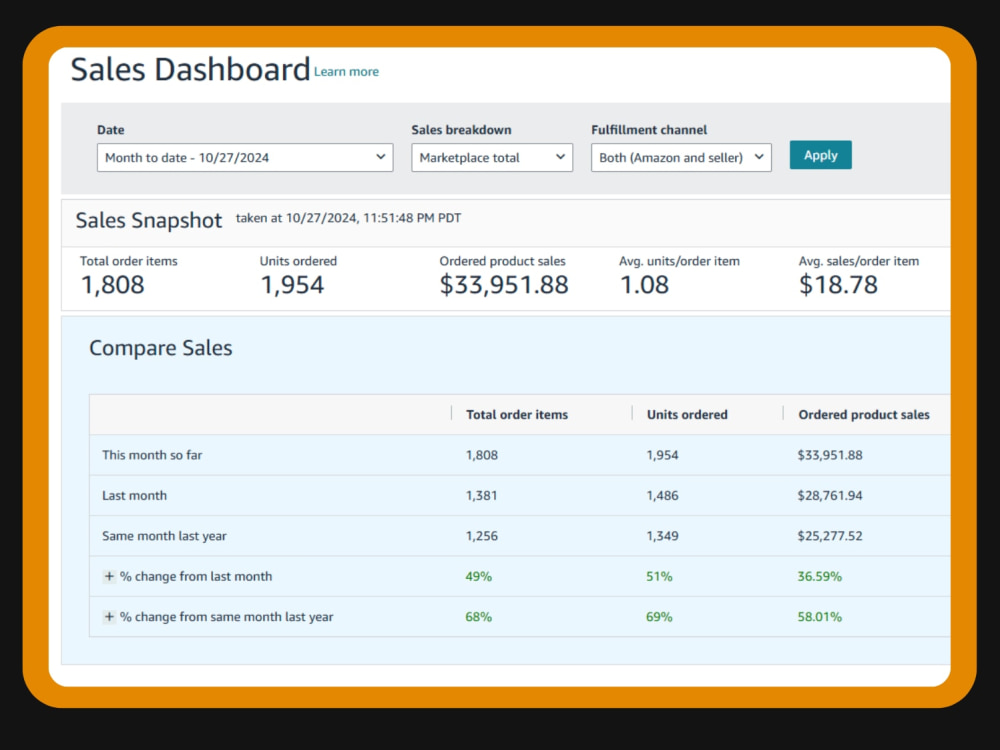Open the Learn more link
1000x750 pixels.
(346, 71)
